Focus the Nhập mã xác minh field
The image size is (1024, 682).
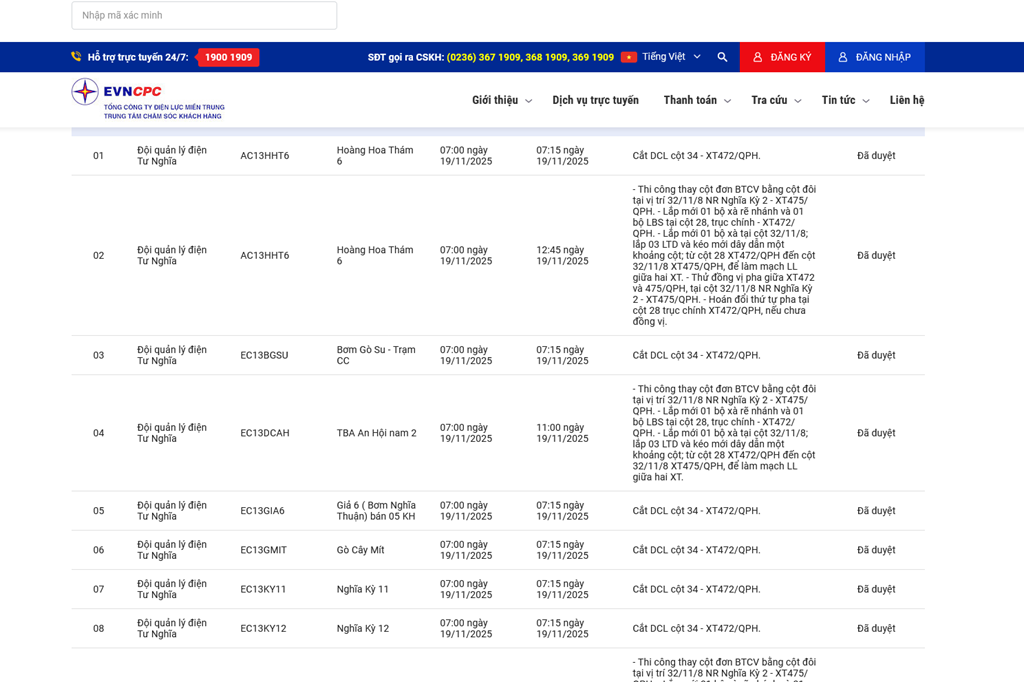(204, 15)
